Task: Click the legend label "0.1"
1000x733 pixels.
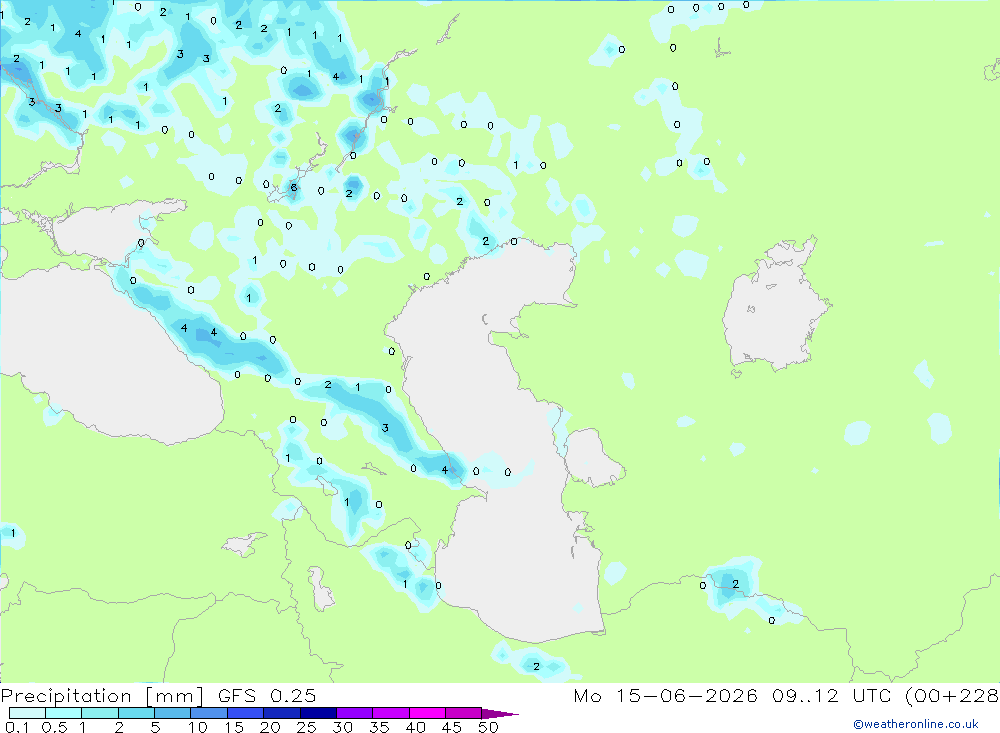Action: 17,727
